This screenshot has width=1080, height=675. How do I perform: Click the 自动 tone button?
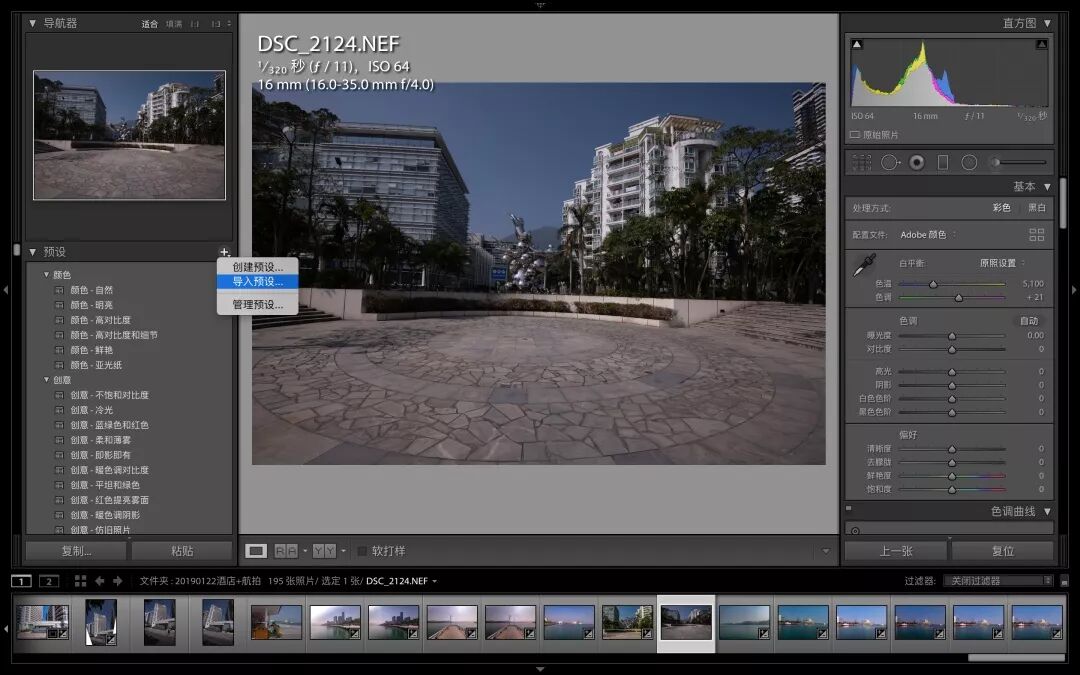[1029, 321]
